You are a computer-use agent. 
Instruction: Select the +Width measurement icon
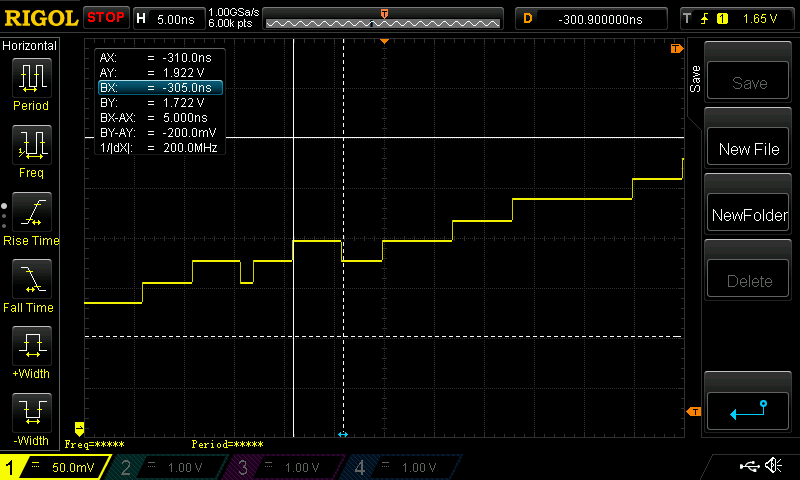(x=32, y=345)
